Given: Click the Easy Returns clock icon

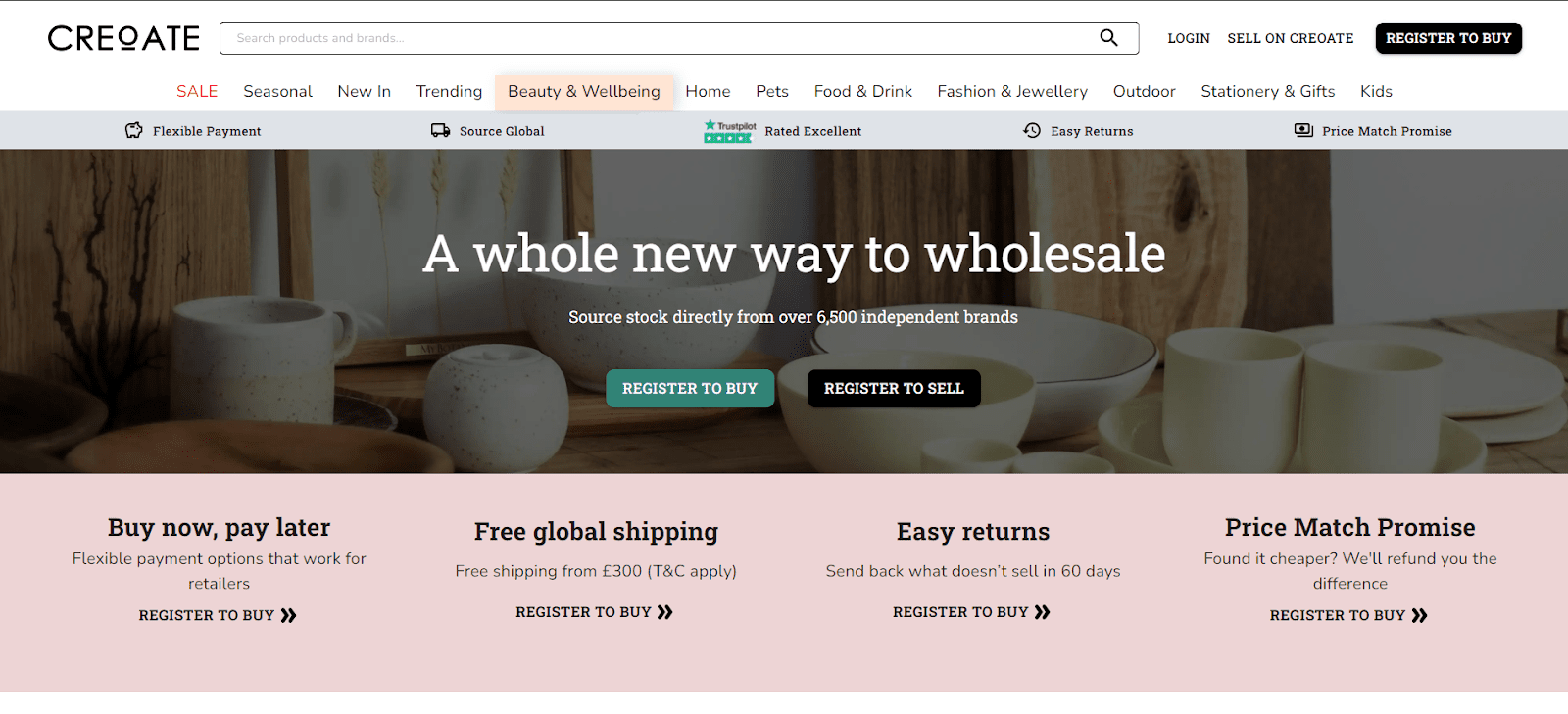Looking at the screenshot, I should coord(1032,131).
